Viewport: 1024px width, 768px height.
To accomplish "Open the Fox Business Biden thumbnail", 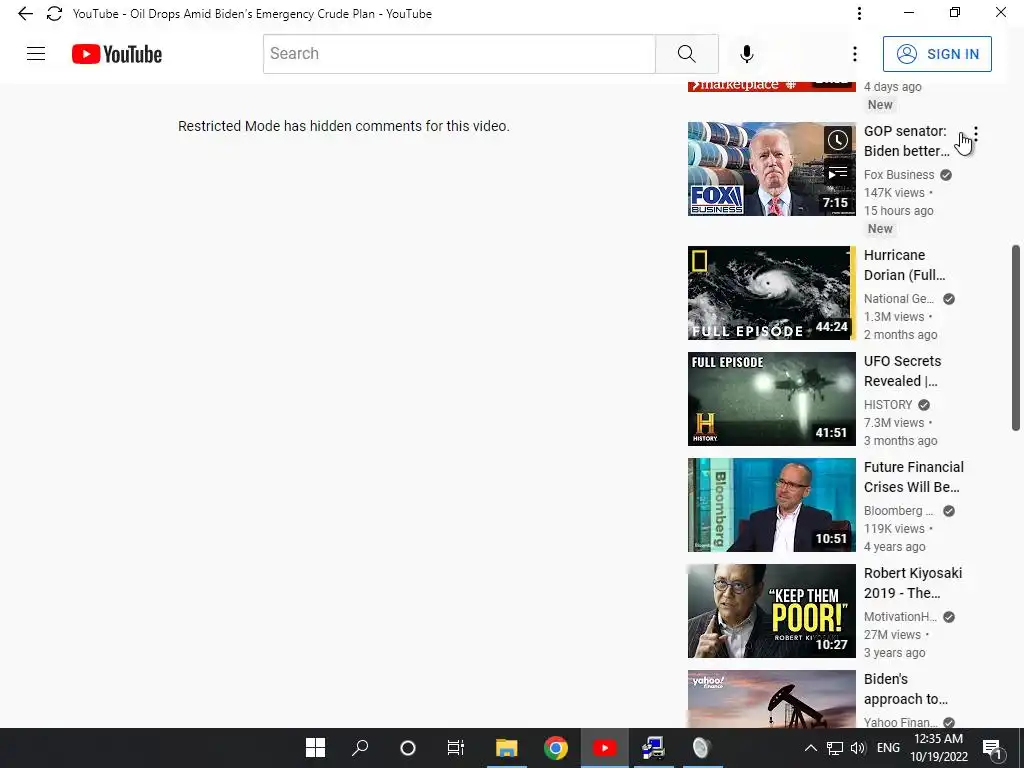I will coord(771,169).
